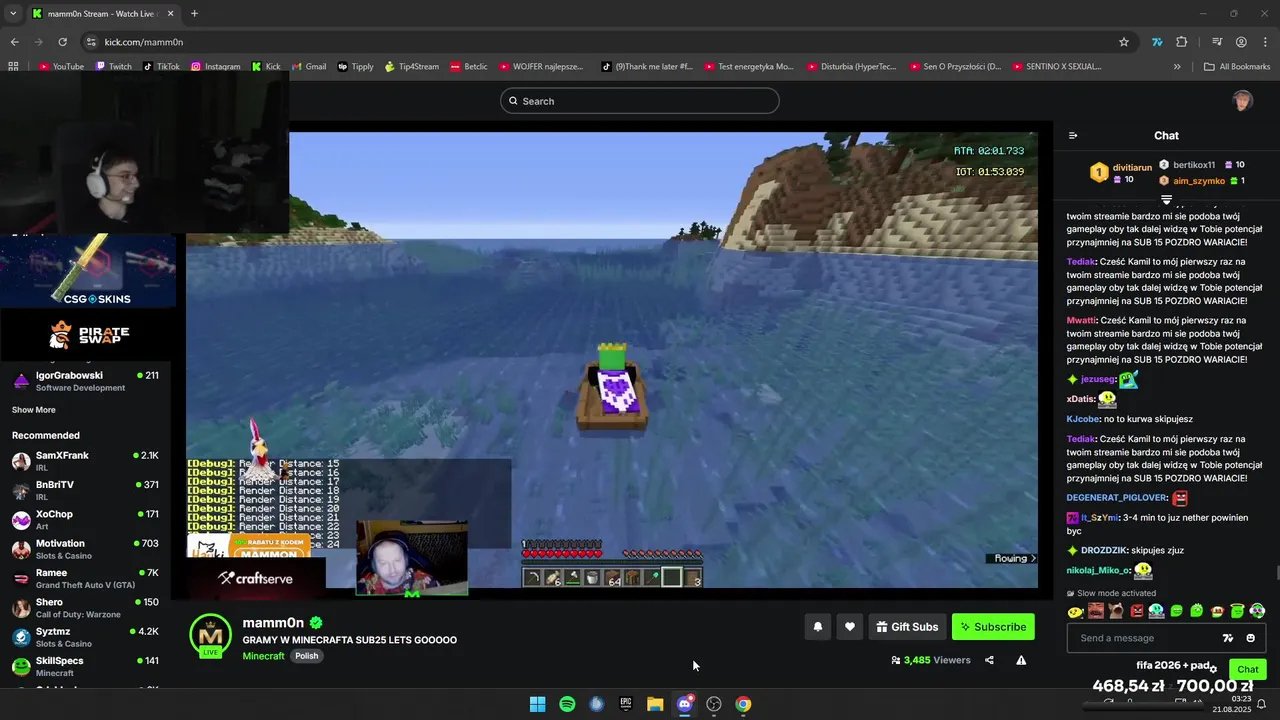Open Ramee recommended channel
1280x720 pixels.
point(85,579)
